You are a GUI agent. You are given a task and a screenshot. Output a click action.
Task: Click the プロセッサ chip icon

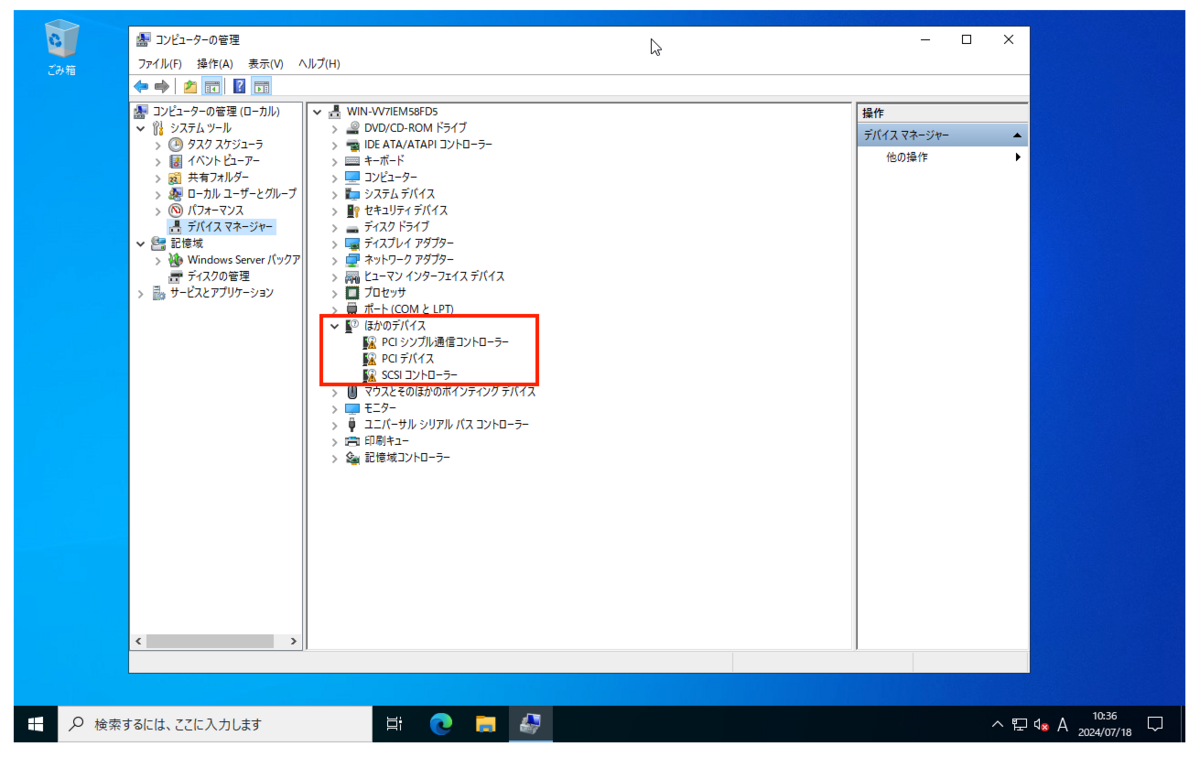point(352,293)
